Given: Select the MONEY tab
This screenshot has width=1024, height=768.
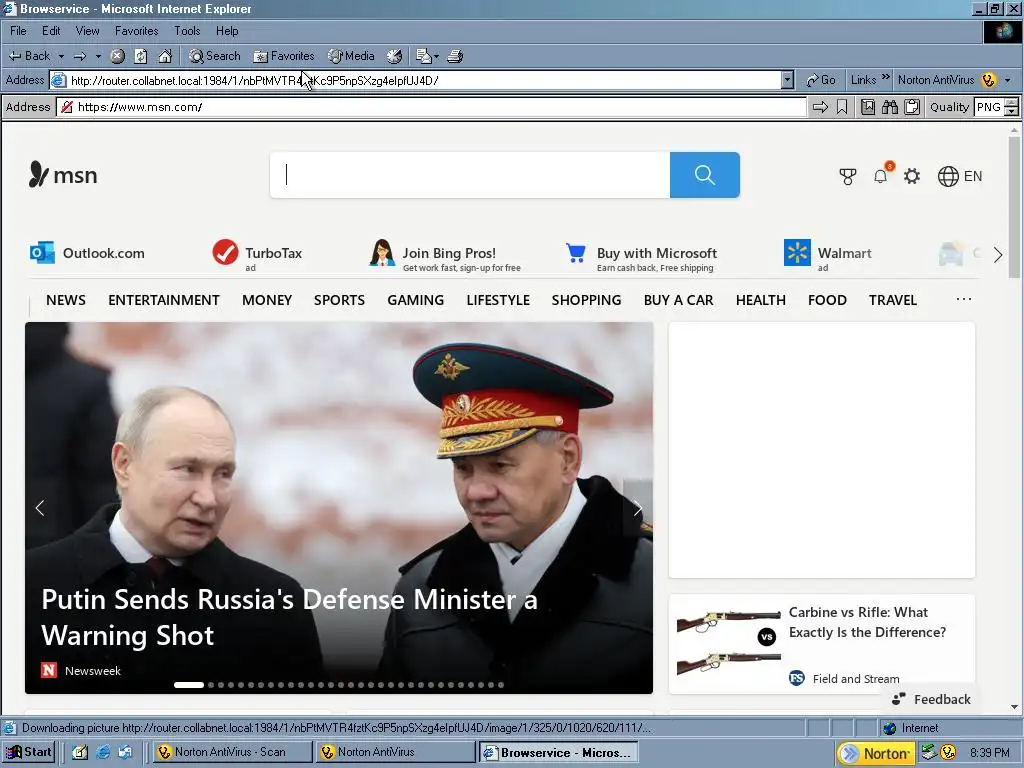Looking at the screenshot, I should pyautogui.click(x=267, y=300).
